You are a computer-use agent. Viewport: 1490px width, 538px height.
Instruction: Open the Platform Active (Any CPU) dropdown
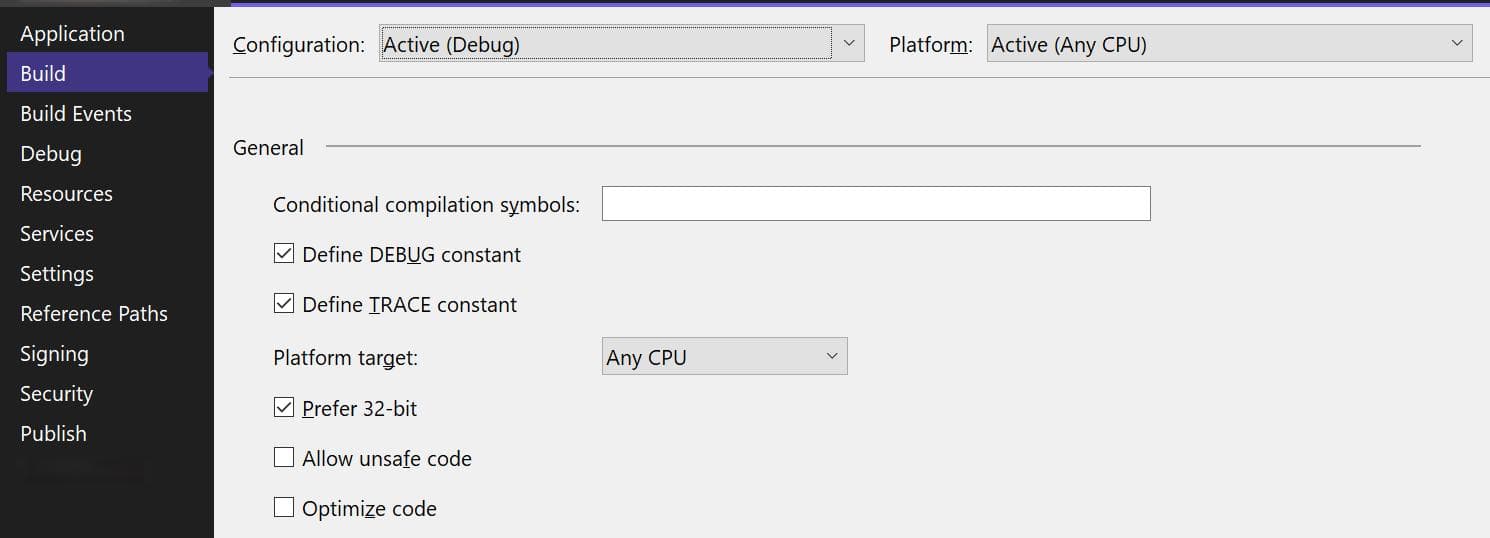point(1229,44)
